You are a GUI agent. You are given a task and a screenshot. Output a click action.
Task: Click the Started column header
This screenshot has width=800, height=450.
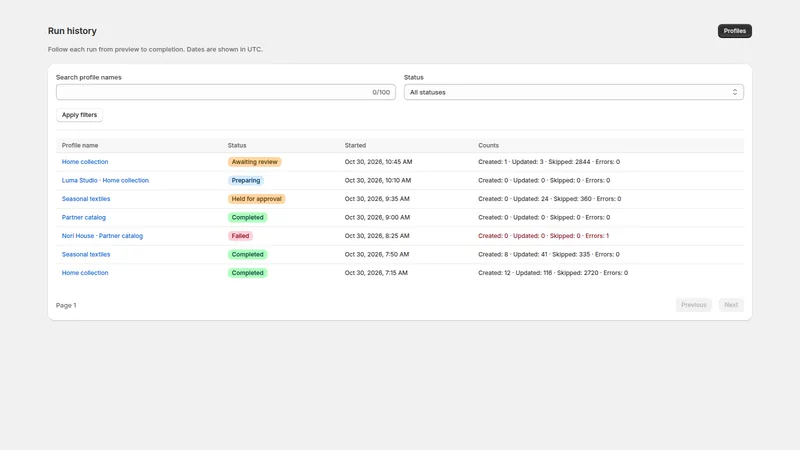point(355,145)
